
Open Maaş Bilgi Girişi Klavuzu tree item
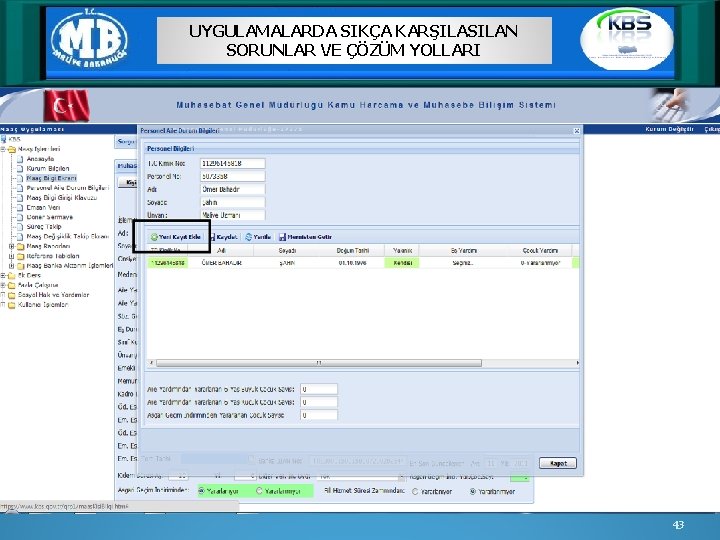point(62,197)
